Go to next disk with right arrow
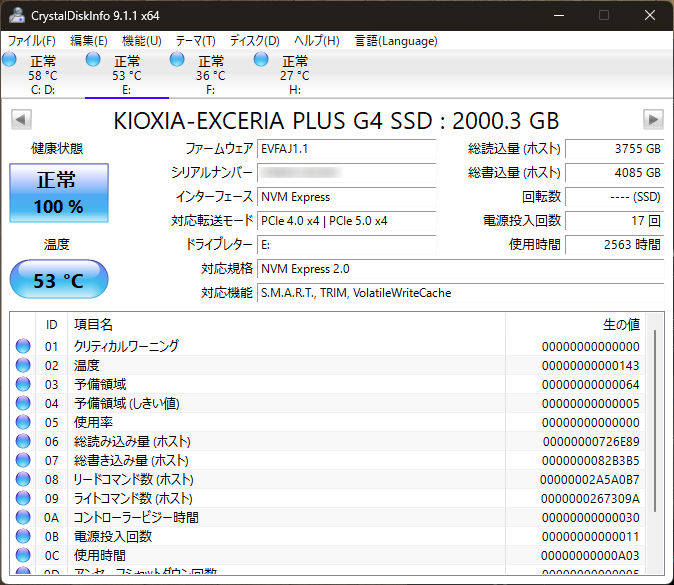Screen dimensions: 674x585 pyautogui.click(x=653, y=119)
